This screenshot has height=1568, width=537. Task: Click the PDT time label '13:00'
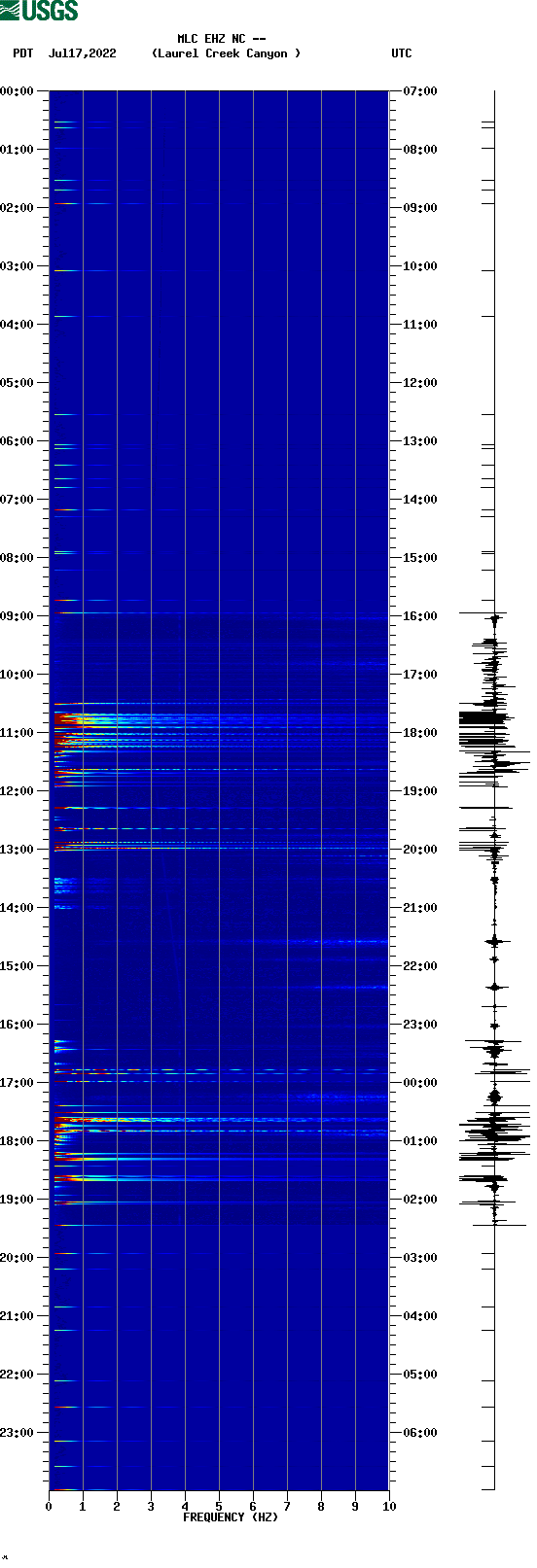tap(18, 850)
